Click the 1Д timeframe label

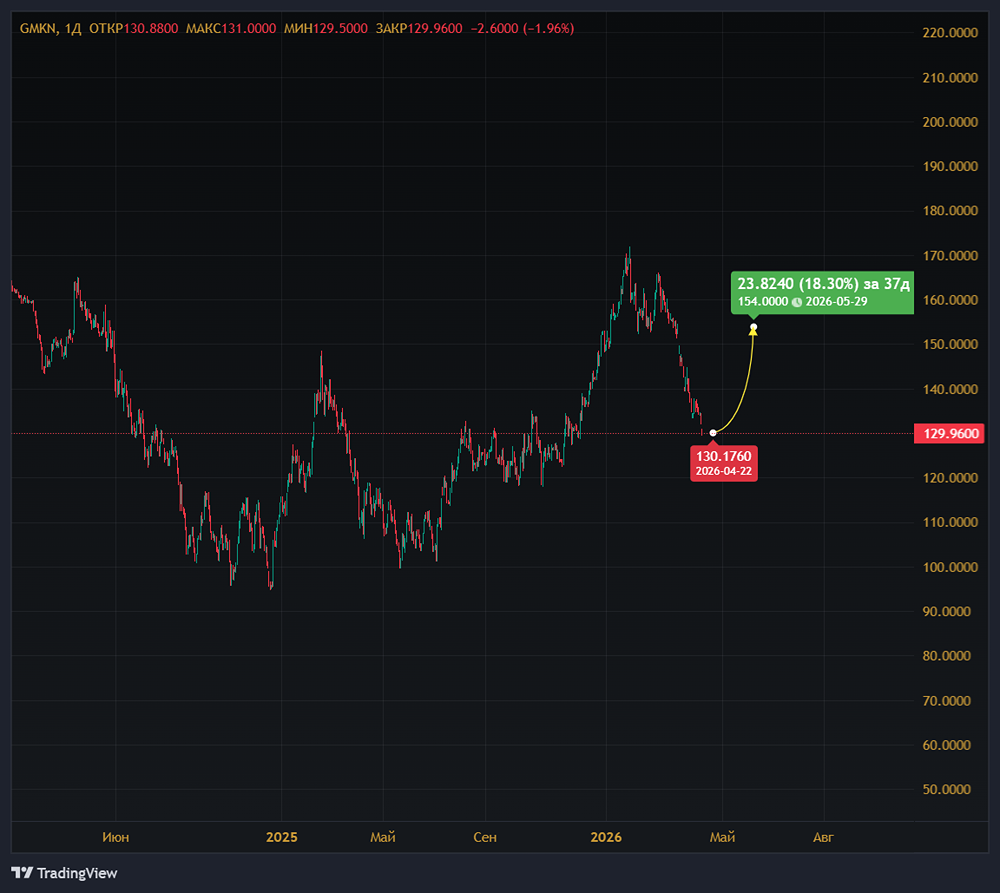pos(73,29)
